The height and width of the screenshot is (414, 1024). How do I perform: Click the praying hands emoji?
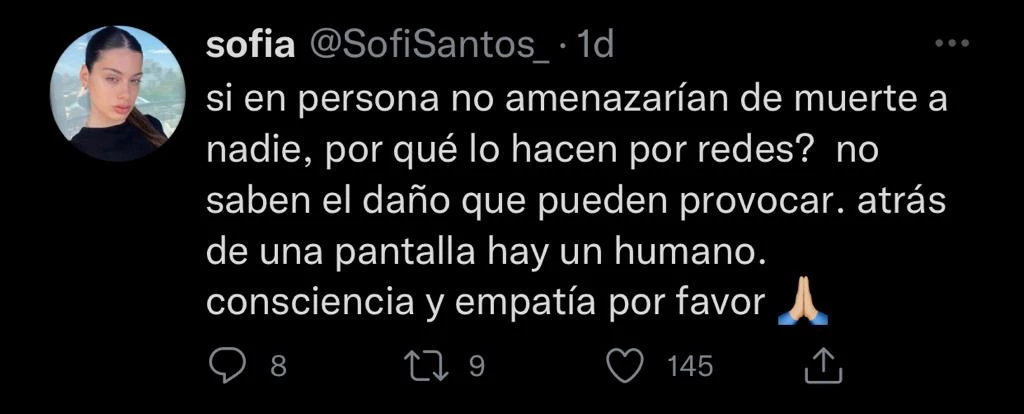pyautogui.click(x=803, y=304)
